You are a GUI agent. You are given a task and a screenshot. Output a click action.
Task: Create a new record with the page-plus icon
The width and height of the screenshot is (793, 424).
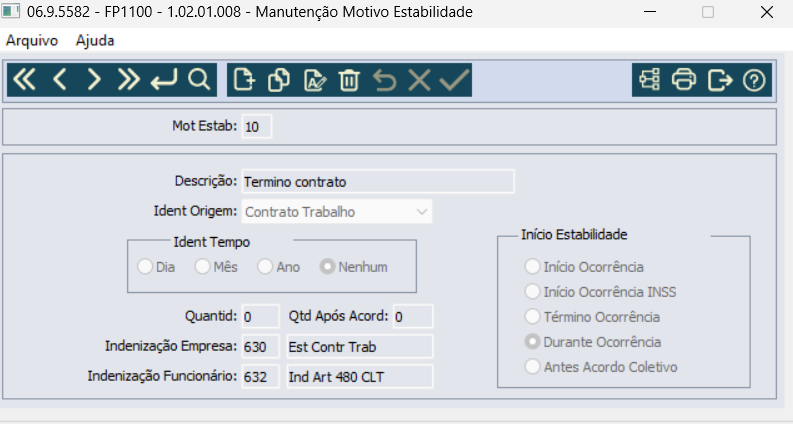[244, 80]
